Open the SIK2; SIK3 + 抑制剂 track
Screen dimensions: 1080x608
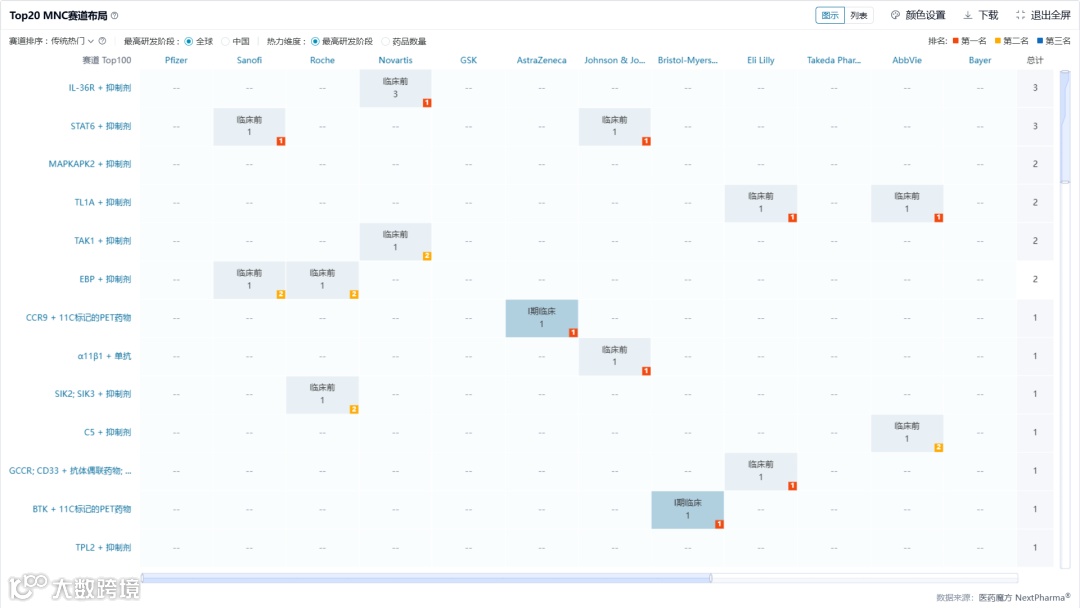[93, 394]
